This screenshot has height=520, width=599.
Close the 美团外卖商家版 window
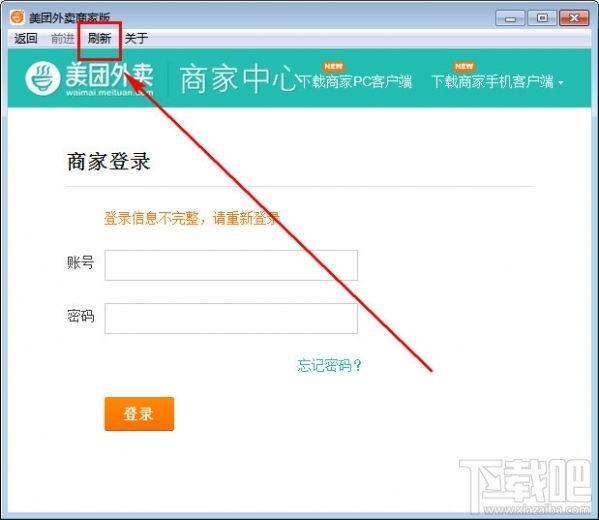[574, 18]
